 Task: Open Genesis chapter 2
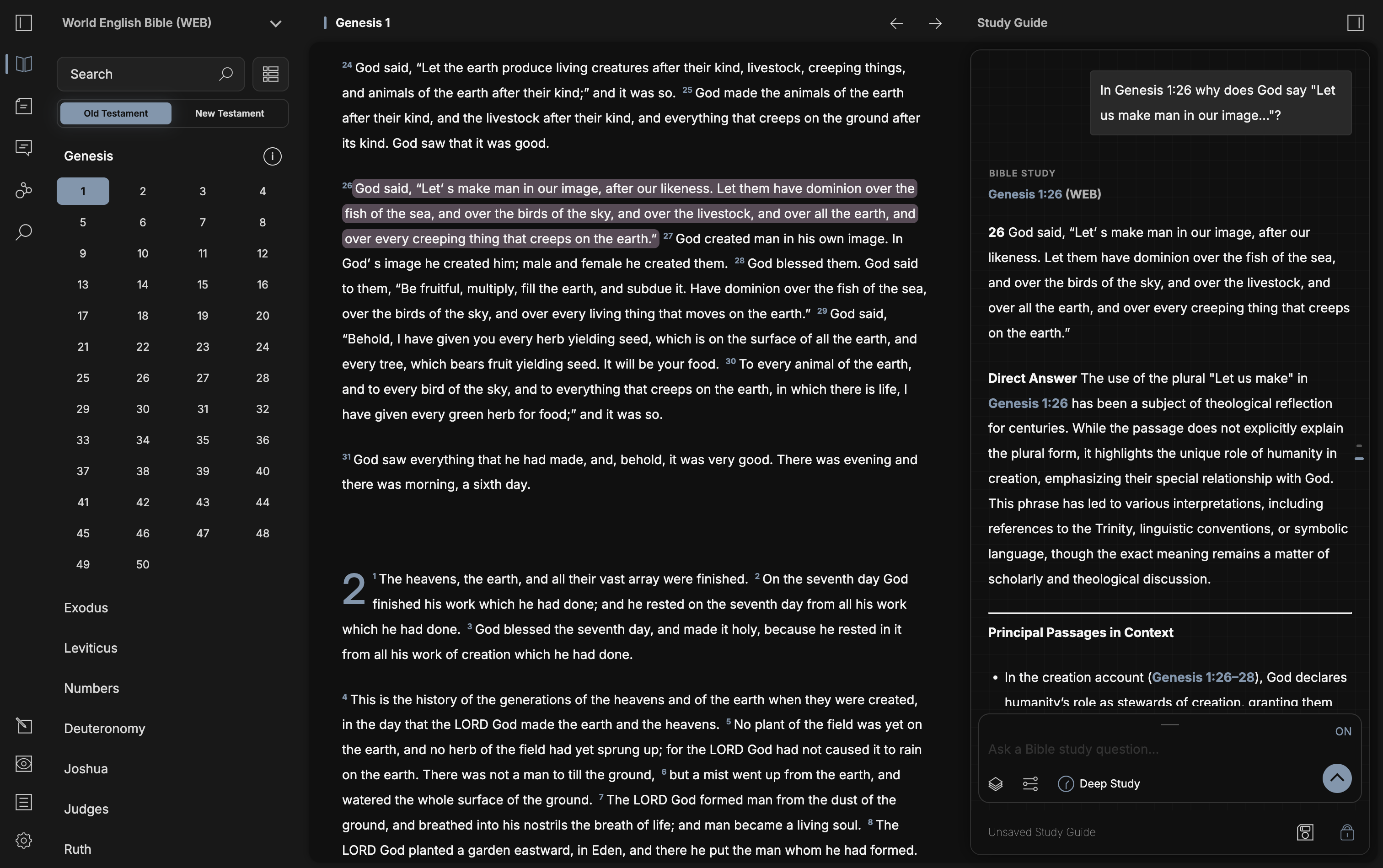142,191
